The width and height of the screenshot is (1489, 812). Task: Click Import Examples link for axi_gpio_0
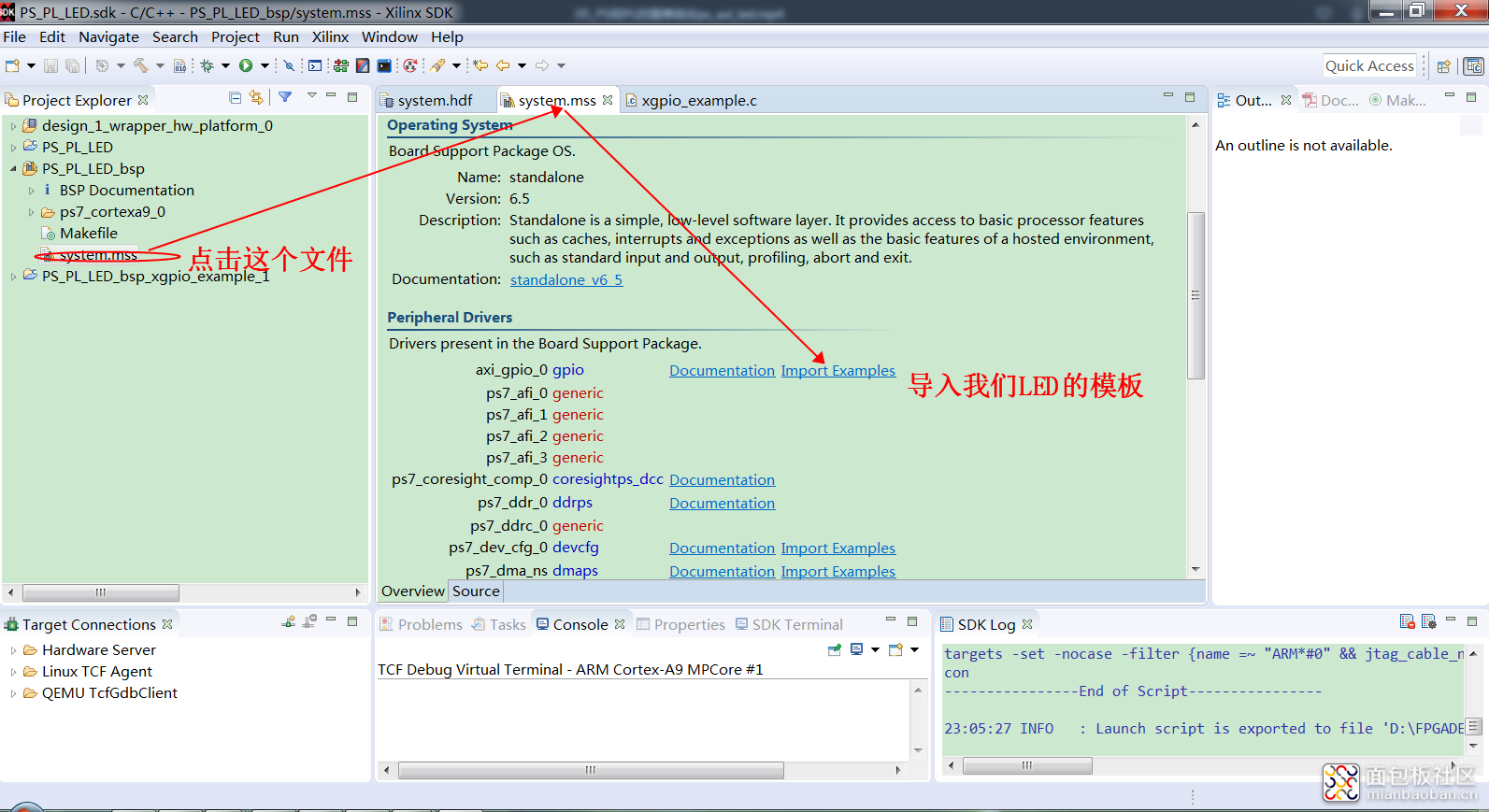tap(838, 371)
